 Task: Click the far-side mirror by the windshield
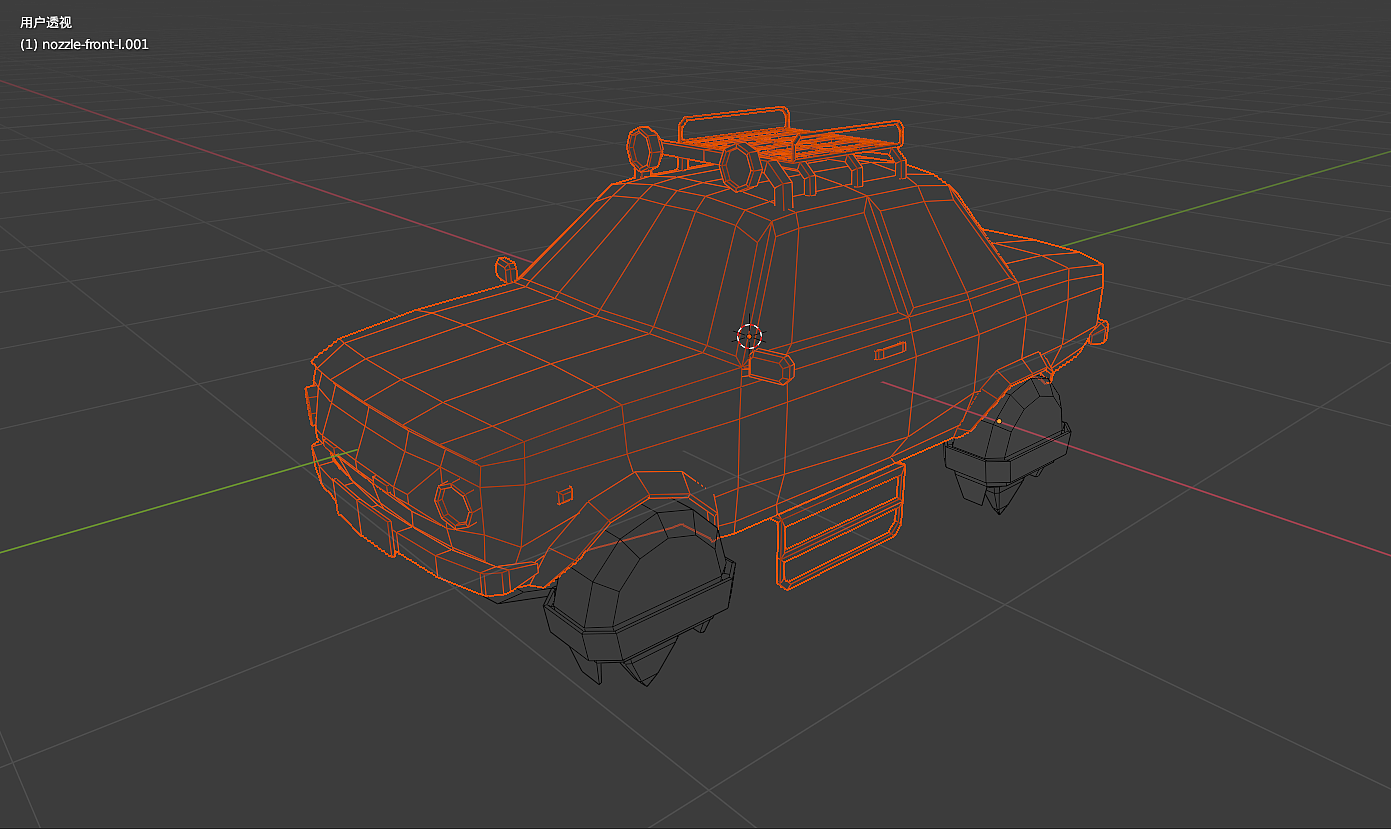[505, 268]
